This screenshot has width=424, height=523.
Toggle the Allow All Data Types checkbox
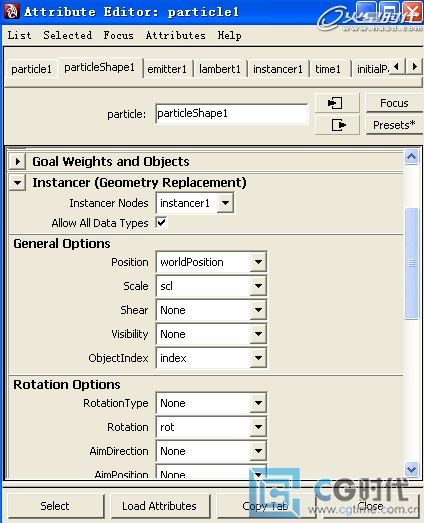[161, 222]
